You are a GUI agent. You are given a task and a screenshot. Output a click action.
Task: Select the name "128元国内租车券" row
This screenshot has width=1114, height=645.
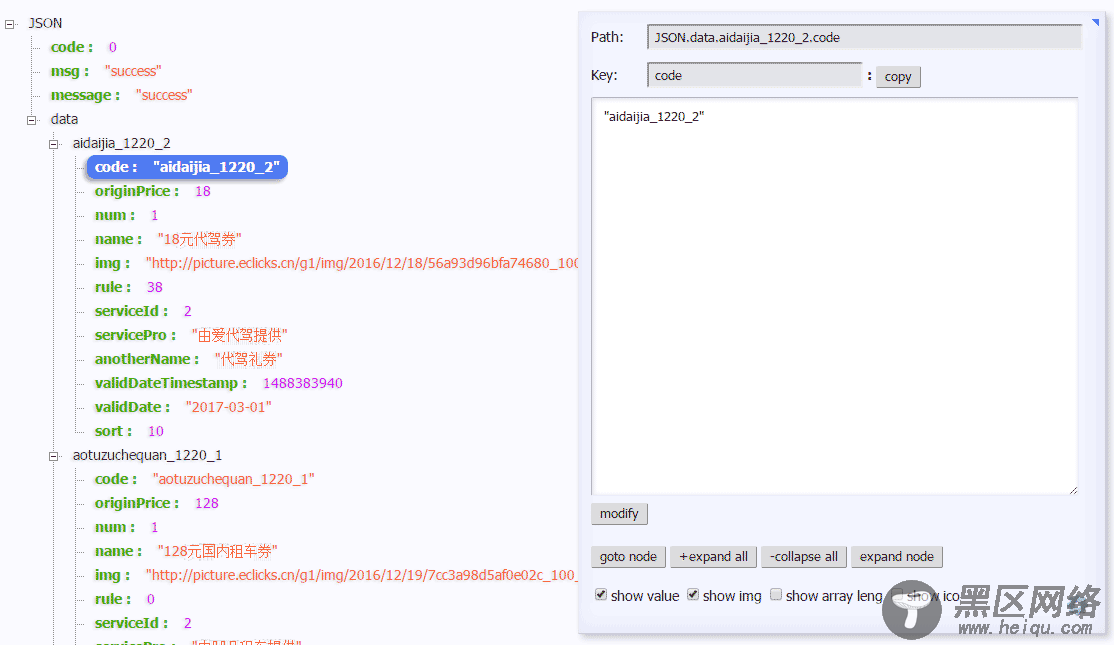click(186, 551)
